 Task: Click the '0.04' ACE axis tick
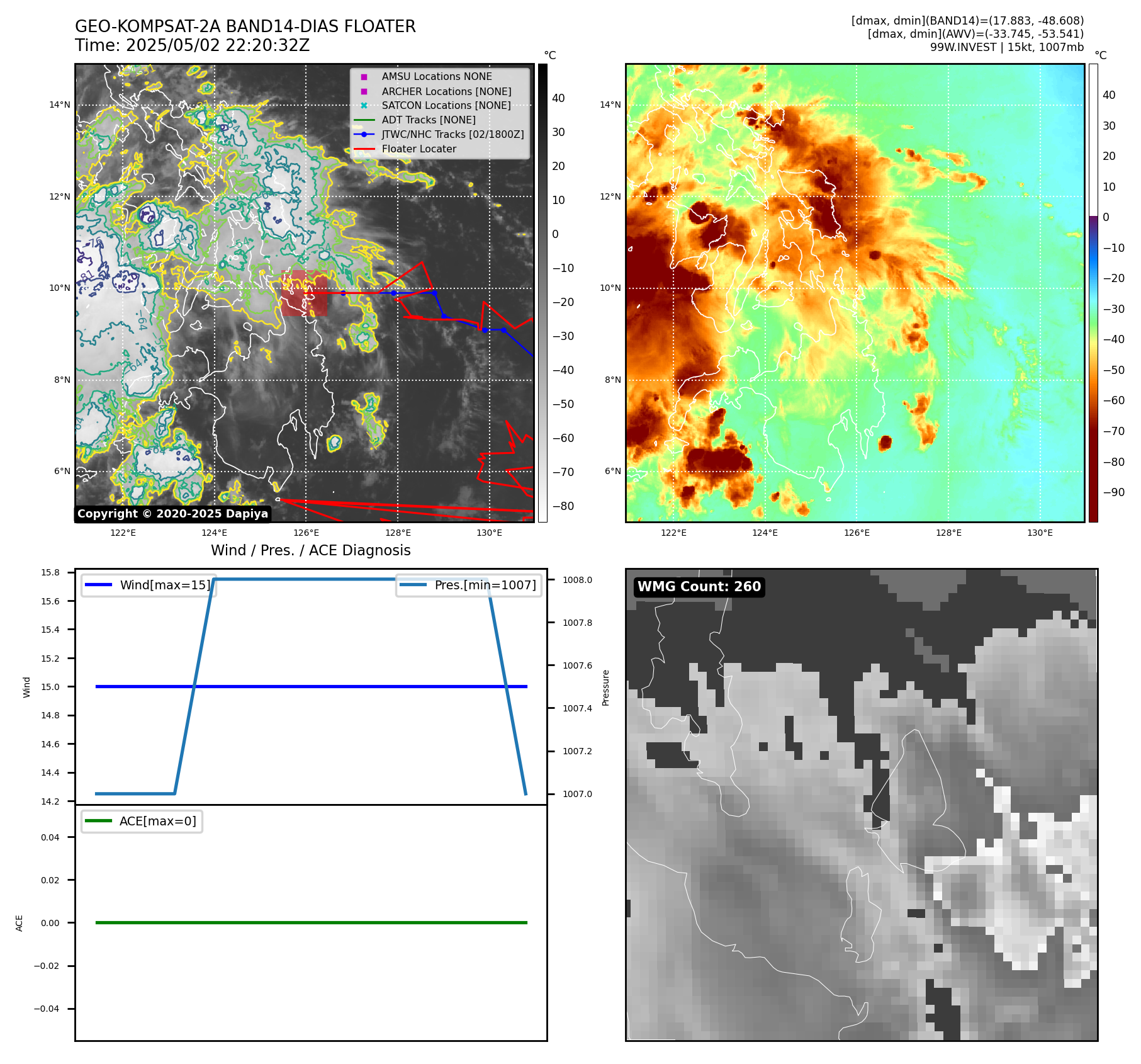click(x=50, y=837)
